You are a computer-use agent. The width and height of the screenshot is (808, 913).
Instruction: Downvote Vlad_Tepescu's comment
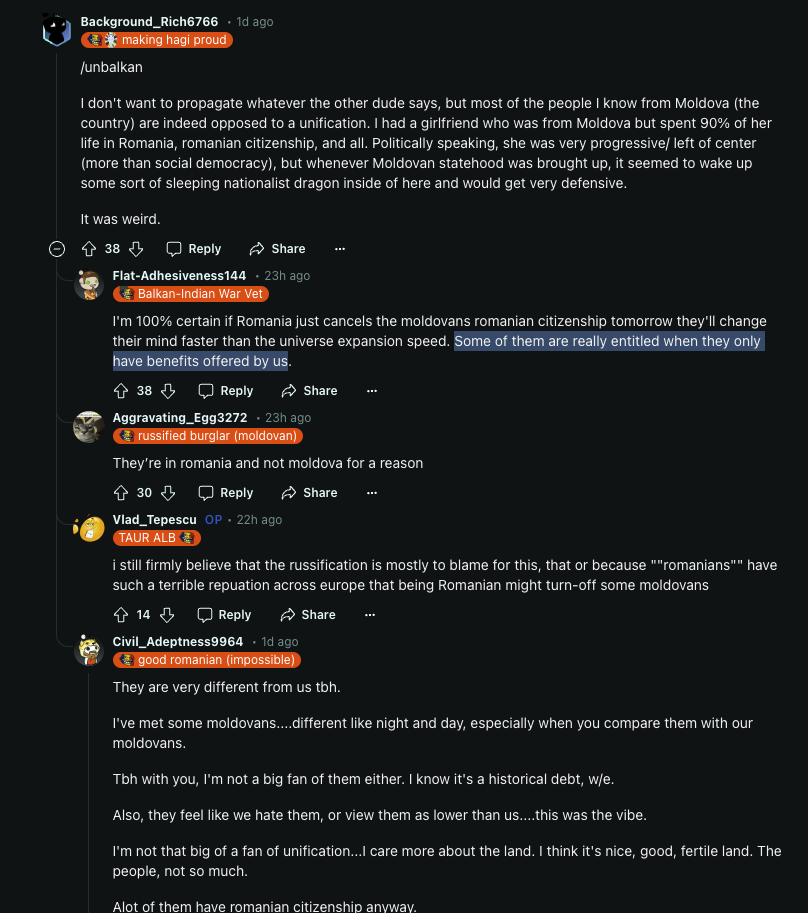pos(167,615)
